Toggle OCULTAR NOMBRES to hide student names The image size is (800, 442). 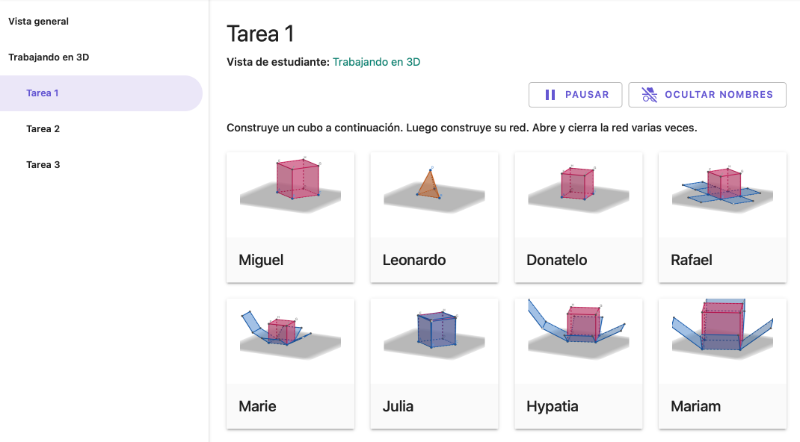click(x=707, y=95)
